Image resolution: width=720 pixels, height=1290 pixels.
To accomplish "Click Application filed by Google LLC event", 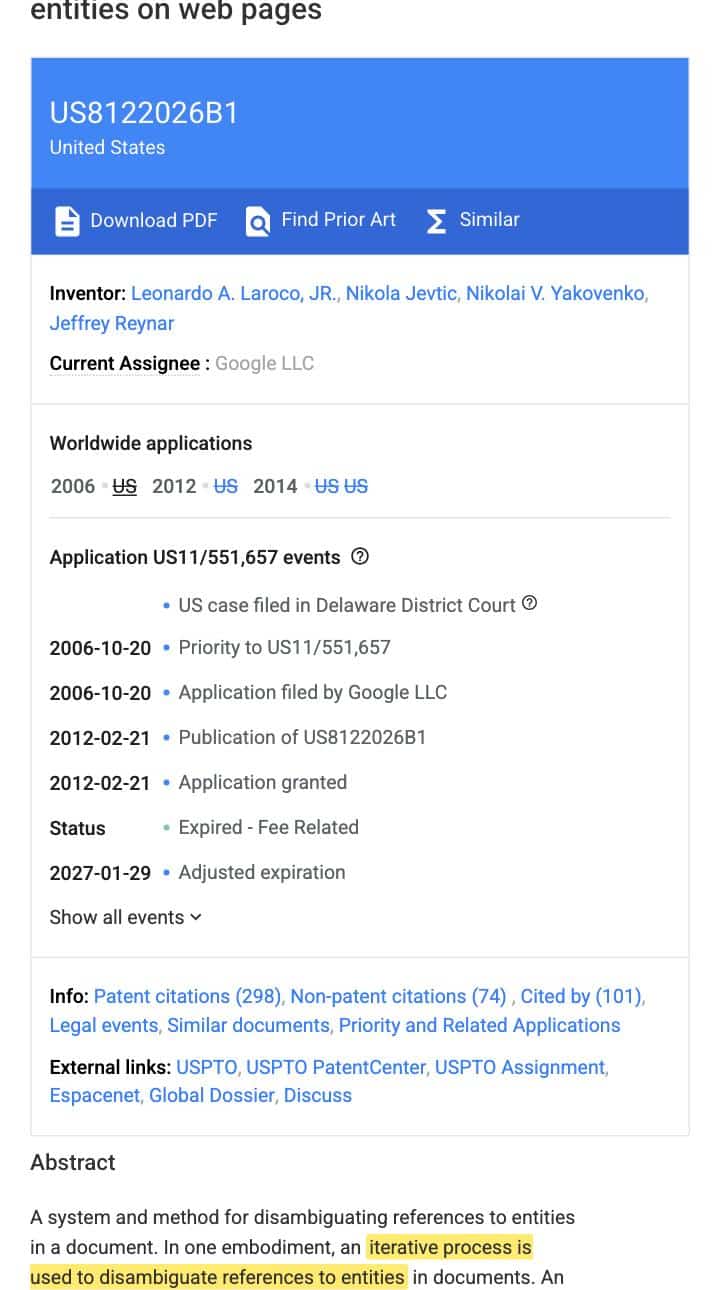I will 312,692.
